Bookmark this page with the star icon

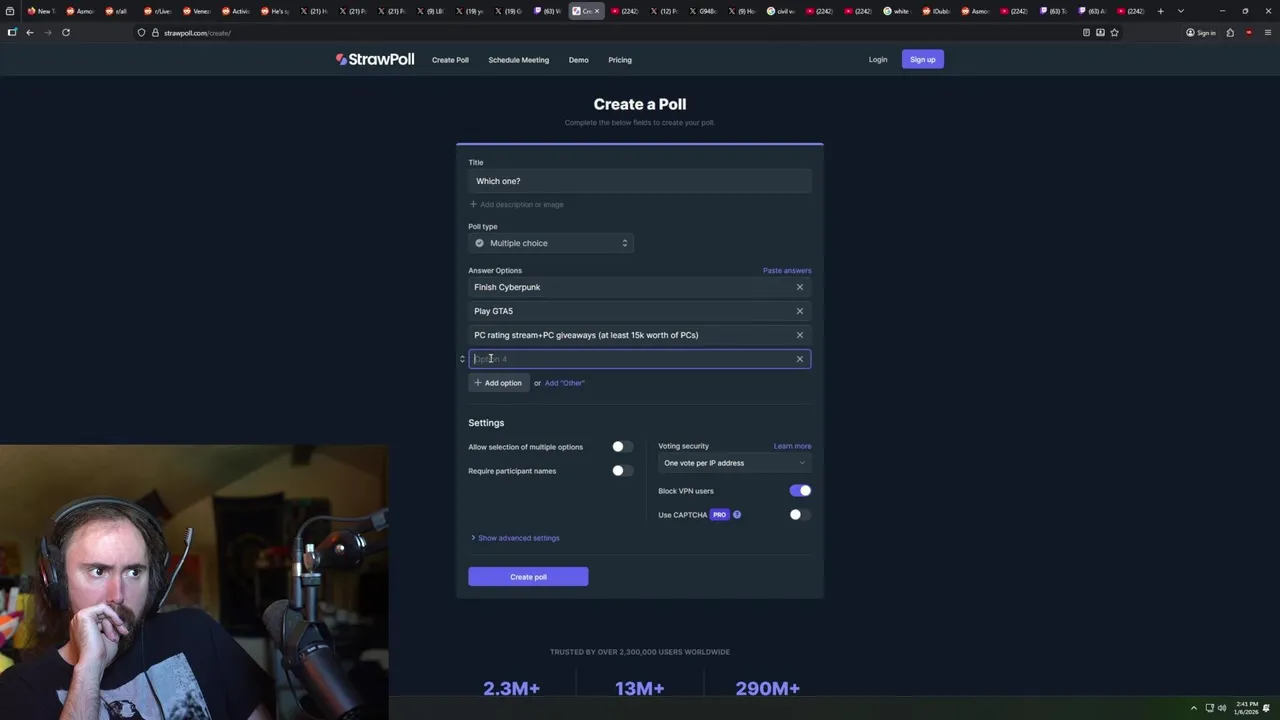click(1114, 32)
